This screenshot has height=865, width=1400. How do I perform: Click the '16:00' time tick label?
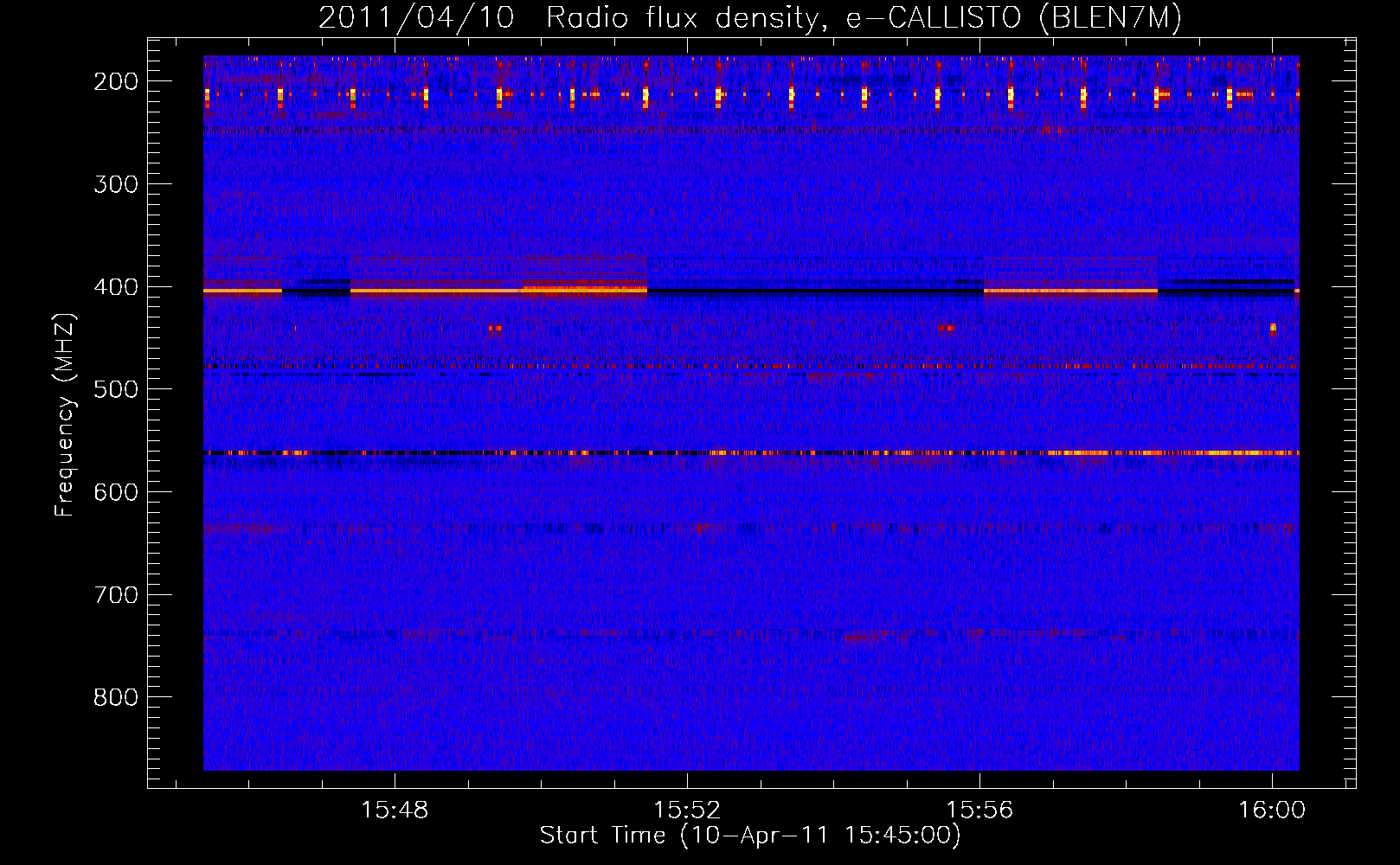point(1272,811)
